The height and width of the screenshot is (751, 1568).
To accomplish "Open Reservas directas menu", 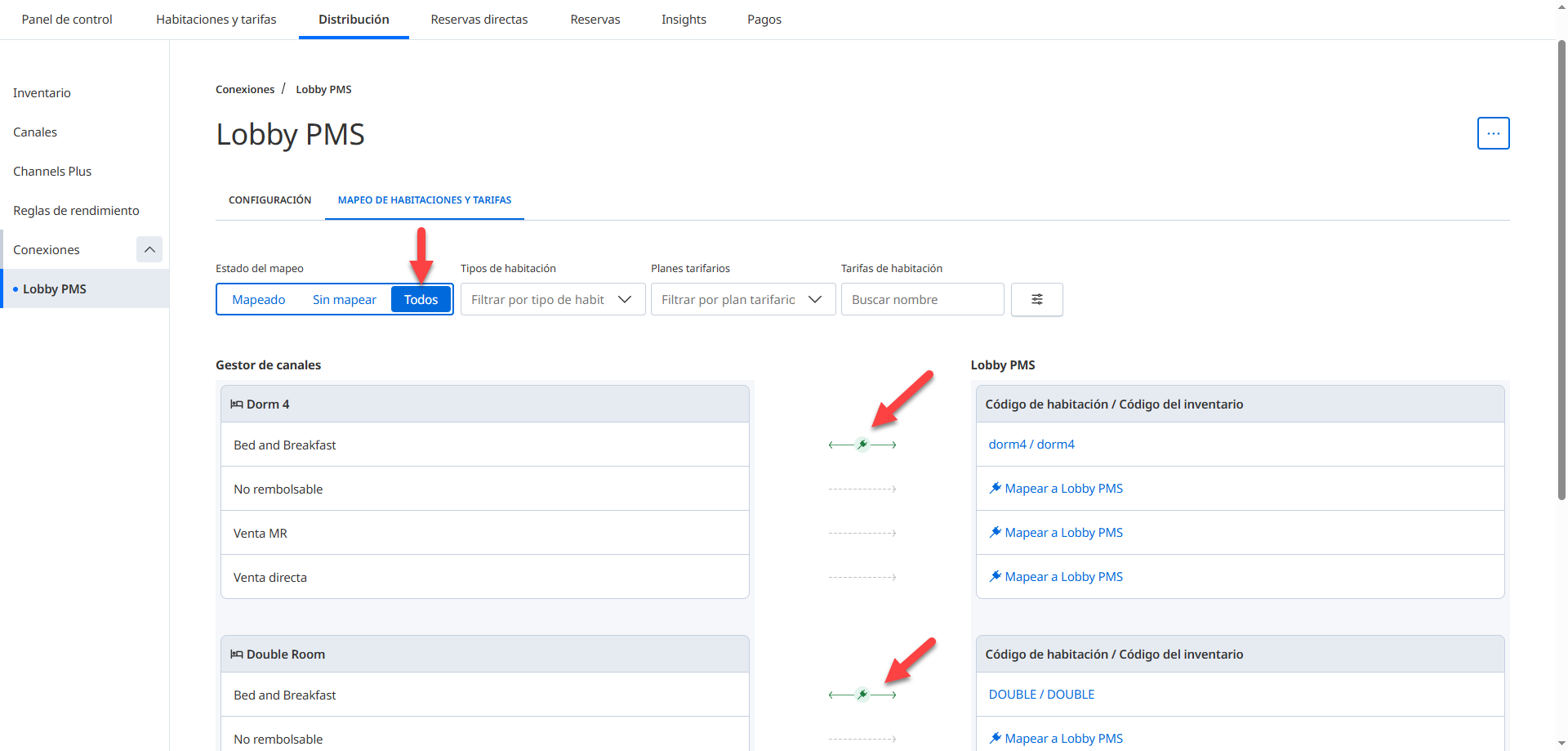I will pyautogui.click(x=479, y=20).
